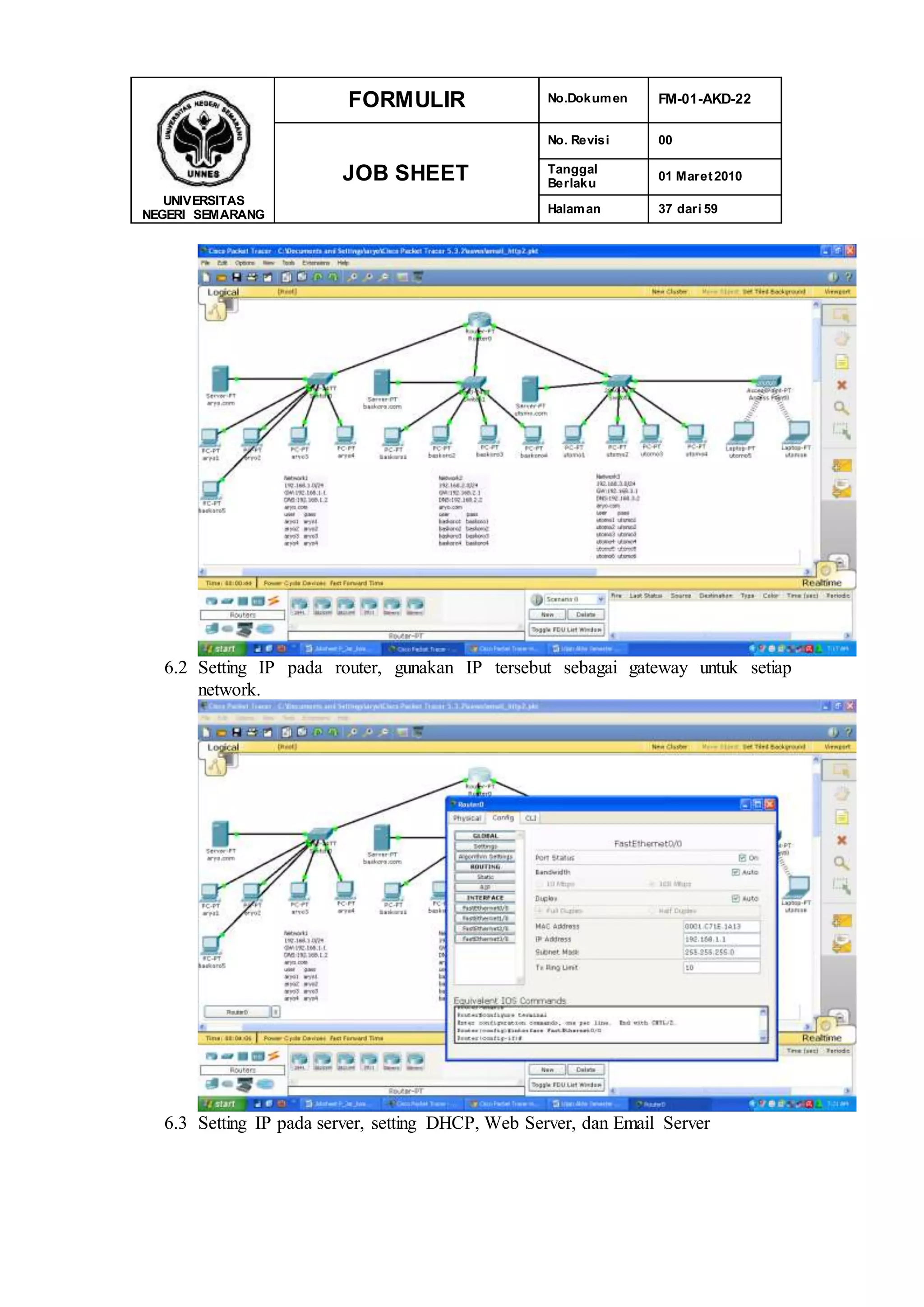Click Print icon in upper window toolbar
924x1307 pixels.
click(x=251, y=277)
